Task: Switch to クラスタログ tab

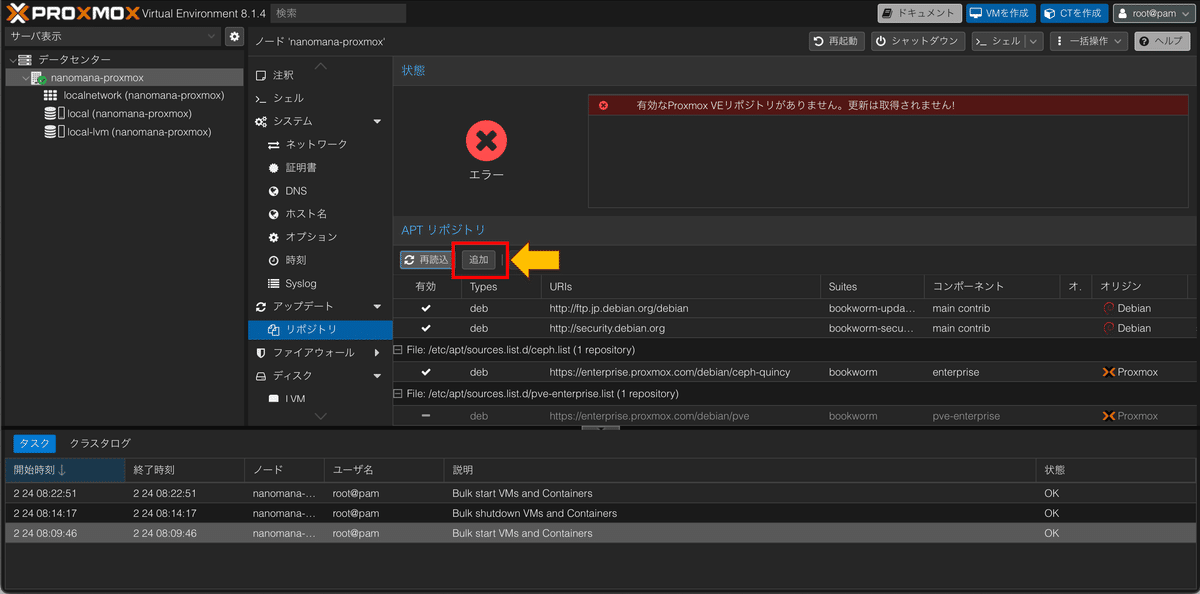Action: click(x=100, y=443)
